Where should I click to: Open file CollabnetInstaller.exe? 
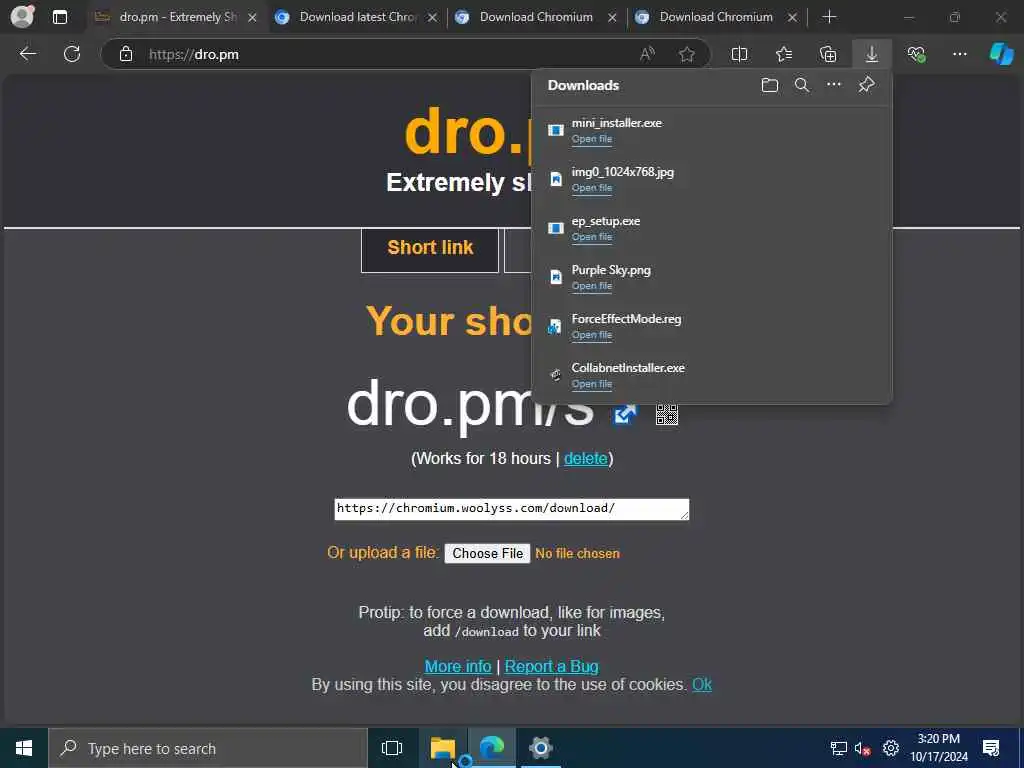point(592,383)
